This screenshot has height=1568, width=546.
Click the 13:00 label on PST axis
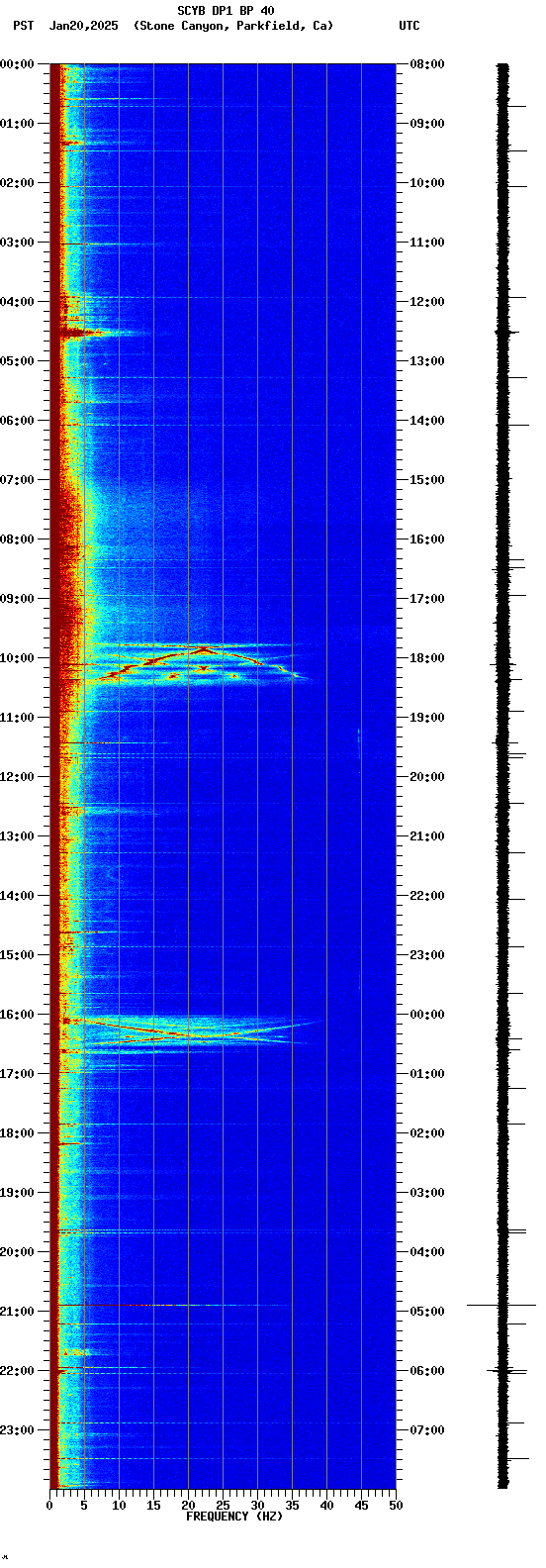tap(17, 836)
